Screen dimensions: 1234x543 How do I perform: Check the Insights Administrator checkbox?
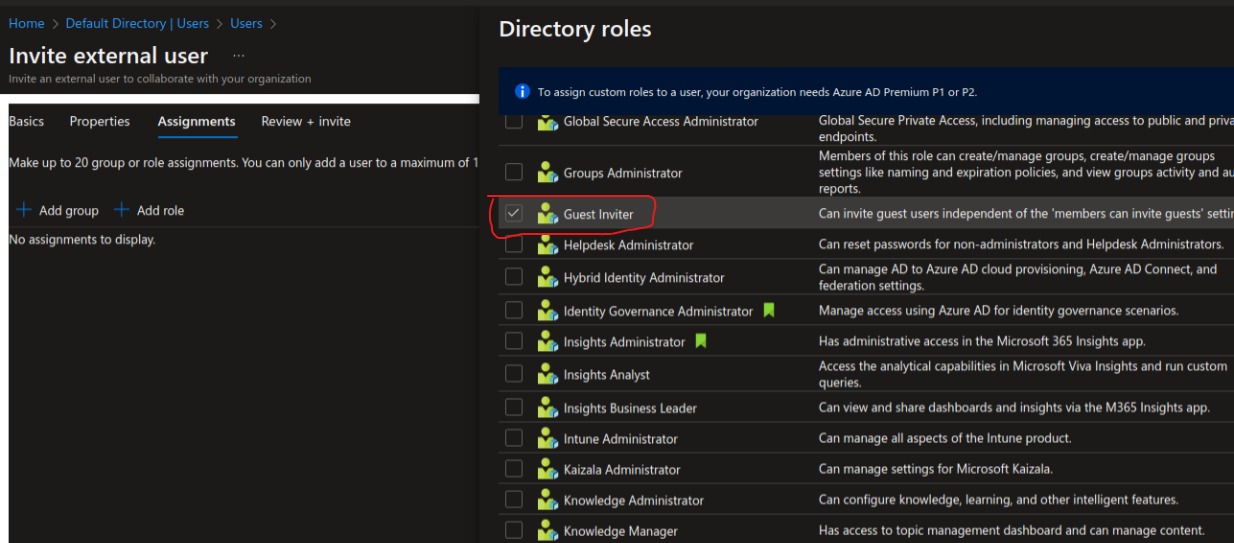point(514,343)
